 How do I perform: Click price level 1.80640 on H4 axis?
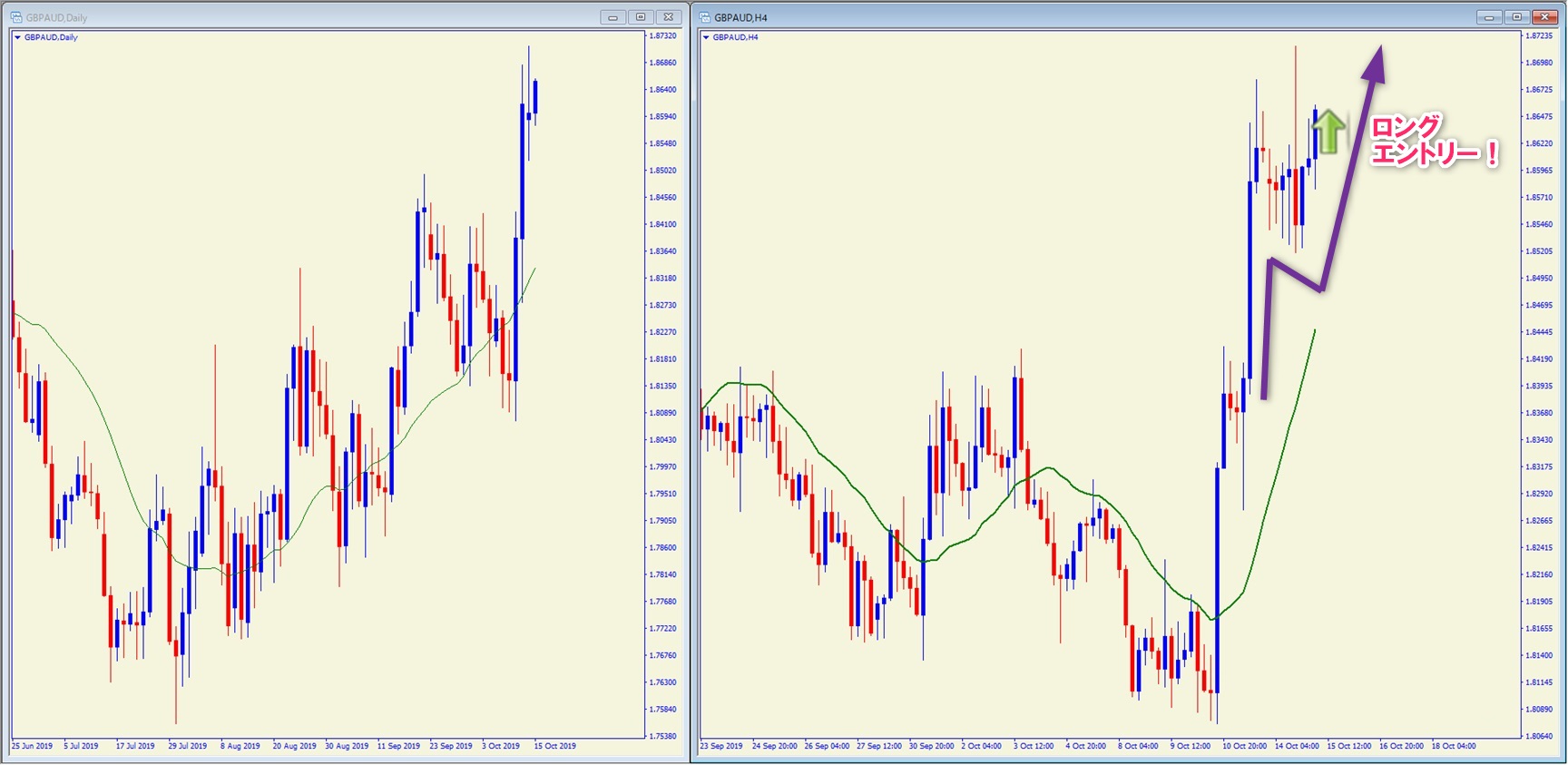[x=1538, y=736]
